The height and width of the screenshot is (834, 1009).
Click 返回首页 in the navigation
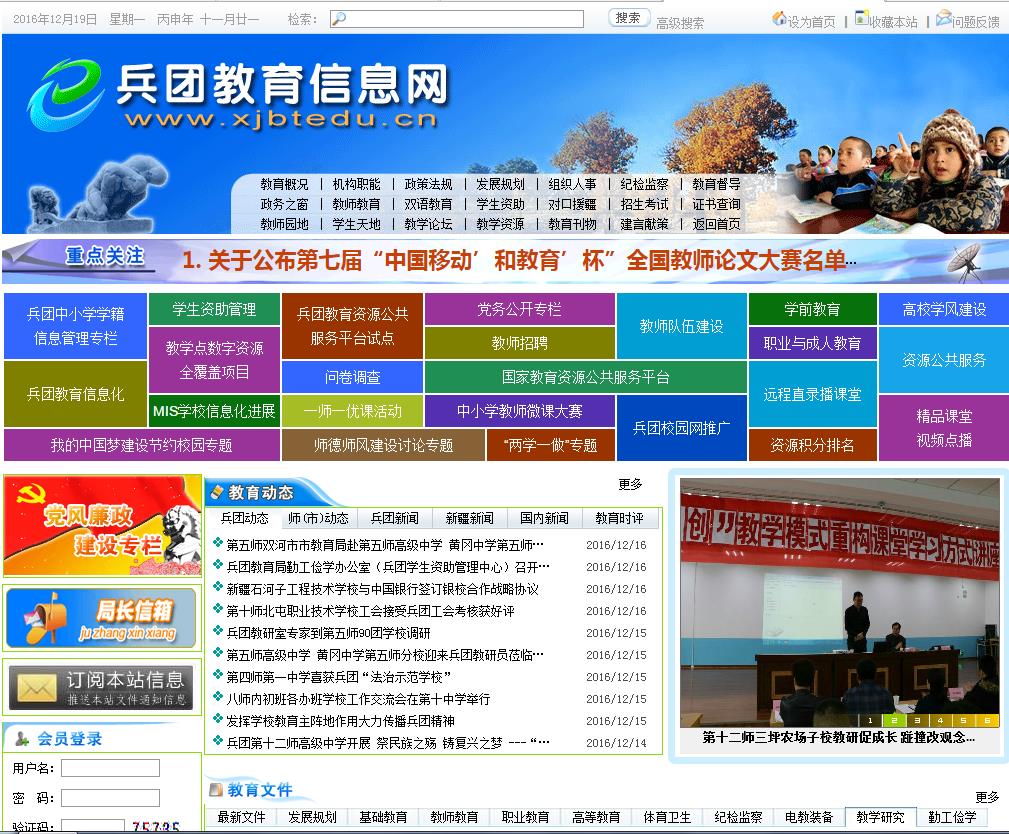pos(716,225)
